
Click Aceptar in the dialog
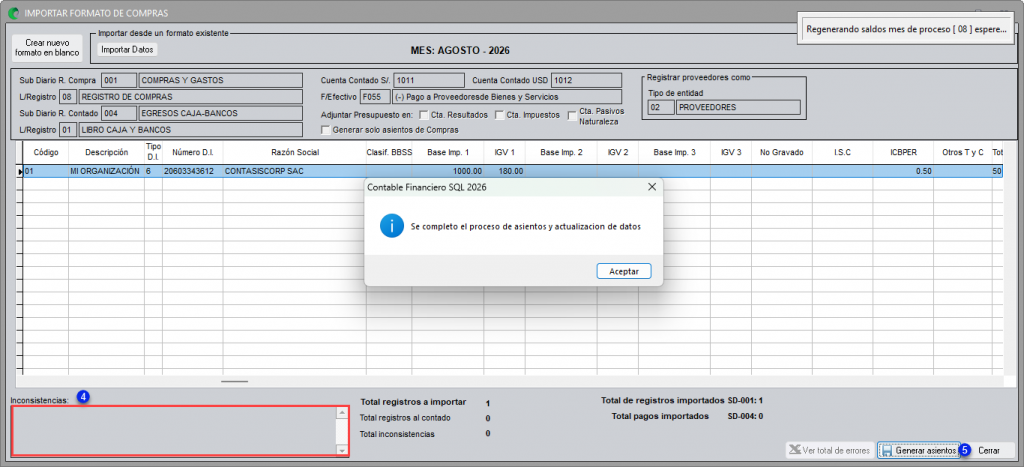624,270
